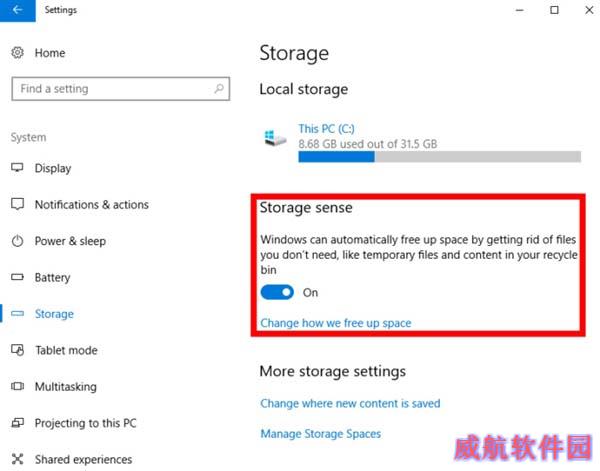Open the Manage Storage Spaces link
Viewport: 600px width, 471px height.
tap(321, 434)
